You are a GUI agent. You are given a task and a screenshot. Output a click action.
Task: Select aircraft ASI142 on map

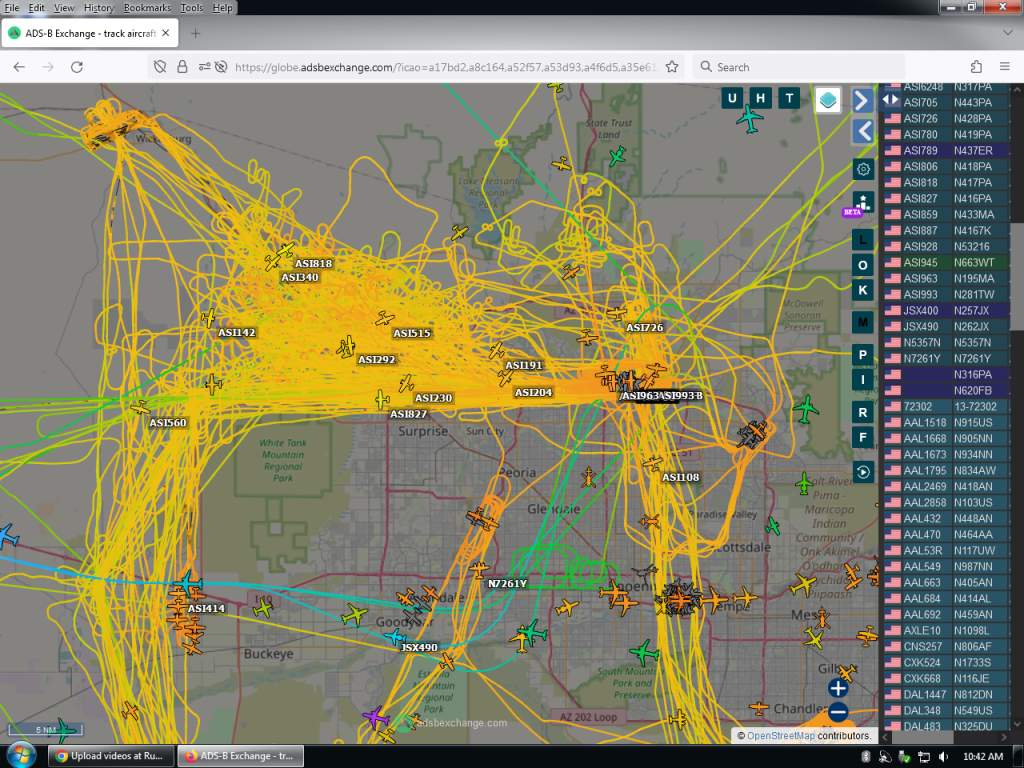coord(209,318)
